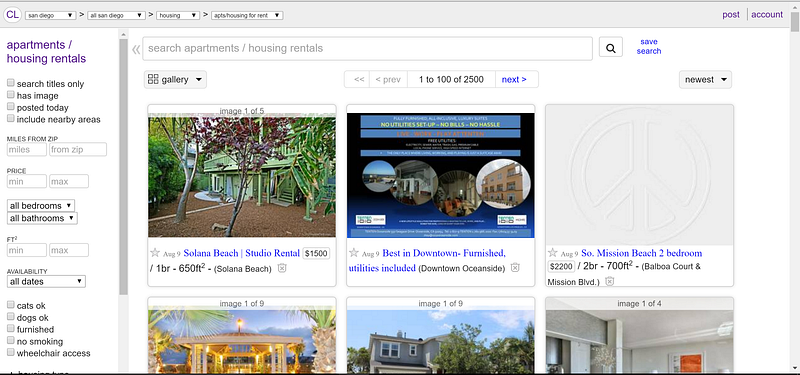The image size is (800, 375).
Task: Click the $2200 price tag
Action: 562,266
